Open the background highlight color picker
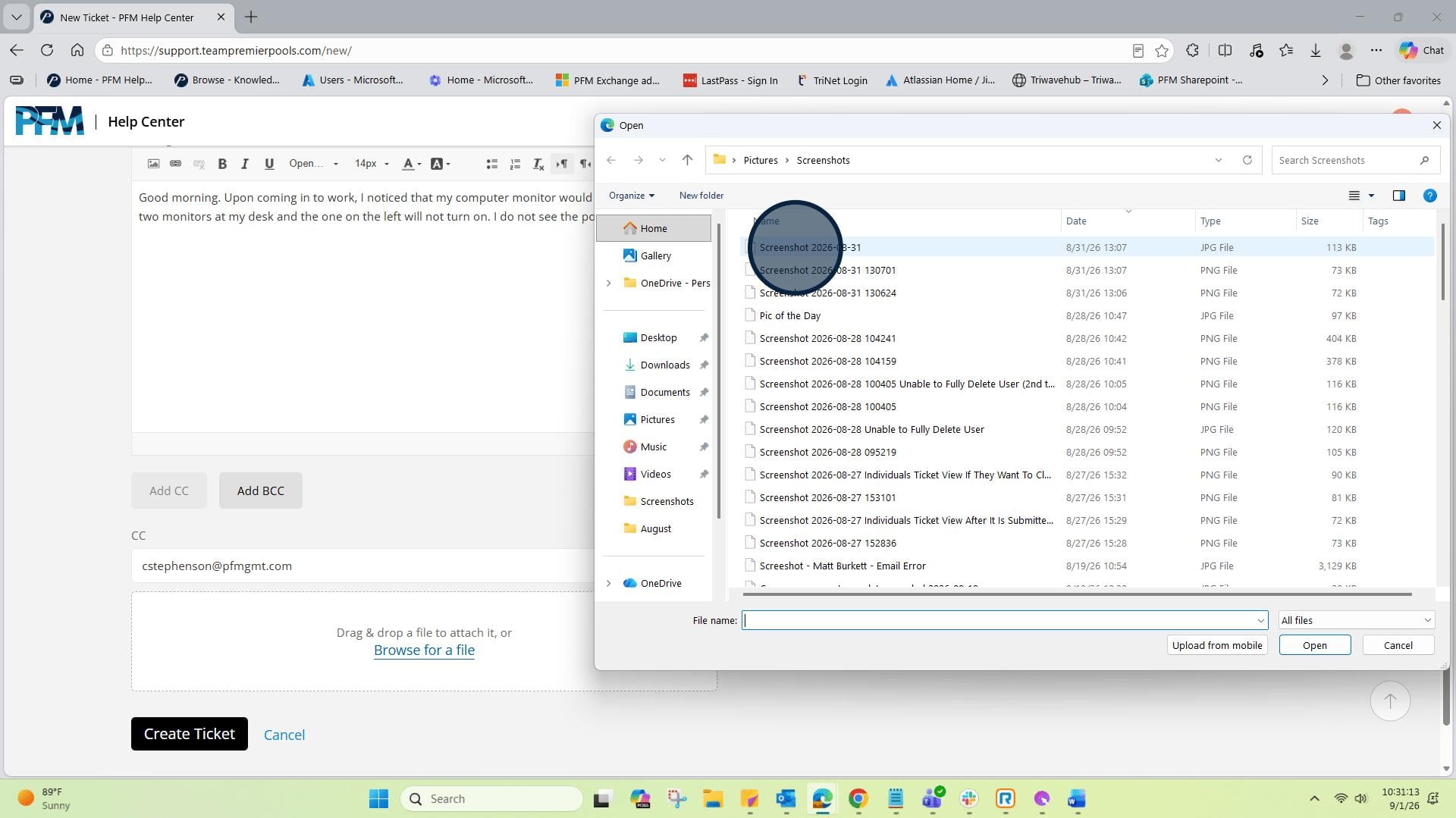 (x=440, y=164)
